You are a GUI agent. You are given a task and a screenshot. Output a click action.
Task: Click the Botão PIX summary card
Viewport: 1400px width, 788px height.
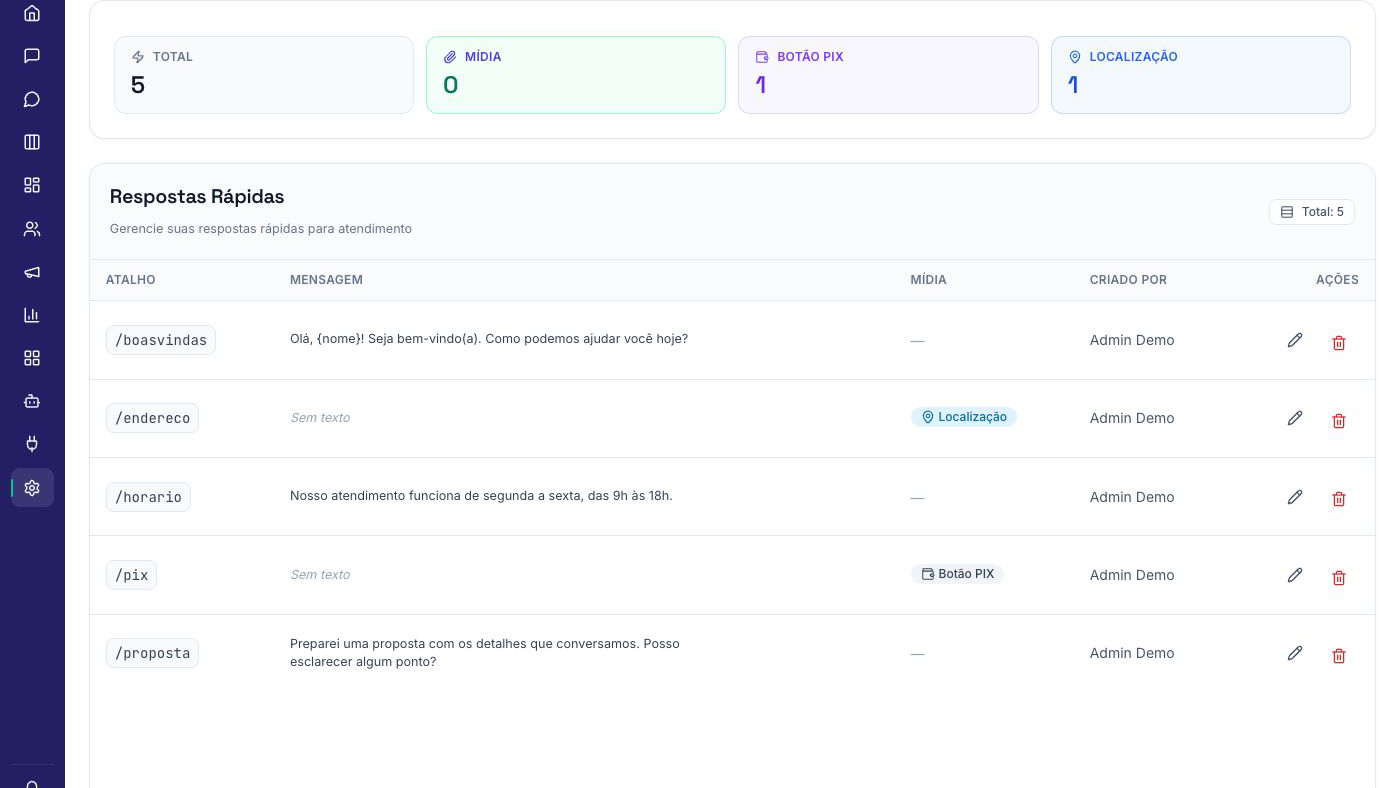pos(888,75)
